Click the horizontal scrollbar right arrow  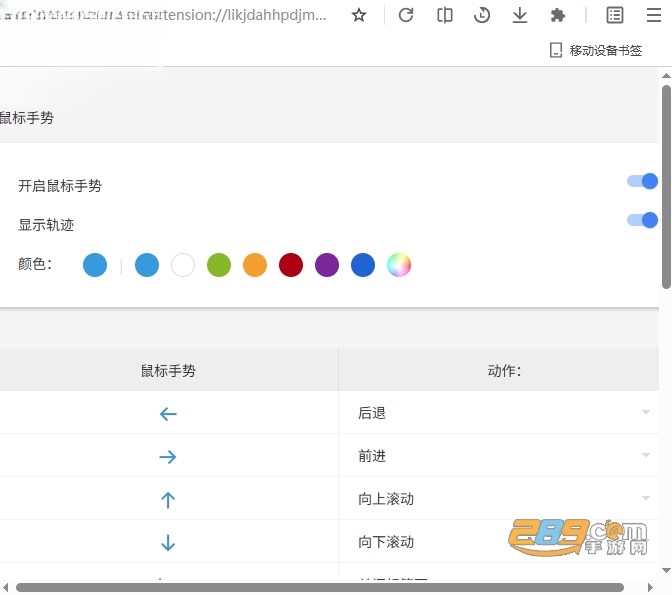tap(650, 587)
